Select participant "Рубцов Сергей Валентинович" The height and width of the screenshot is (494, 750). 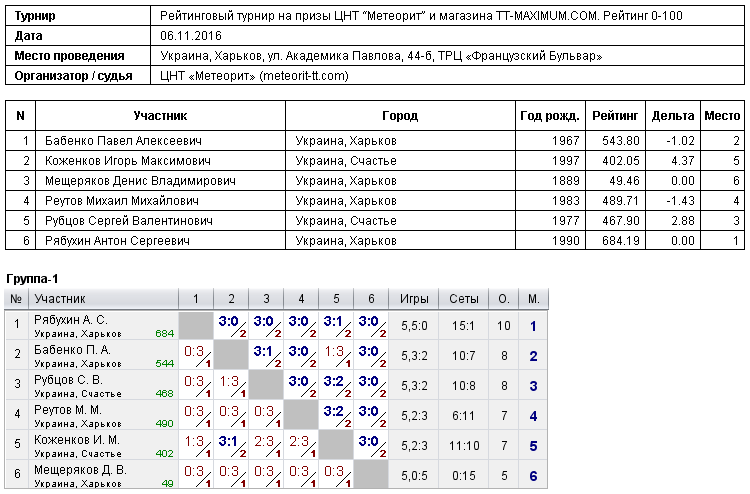pyautogui.click(x=129, y=221)
